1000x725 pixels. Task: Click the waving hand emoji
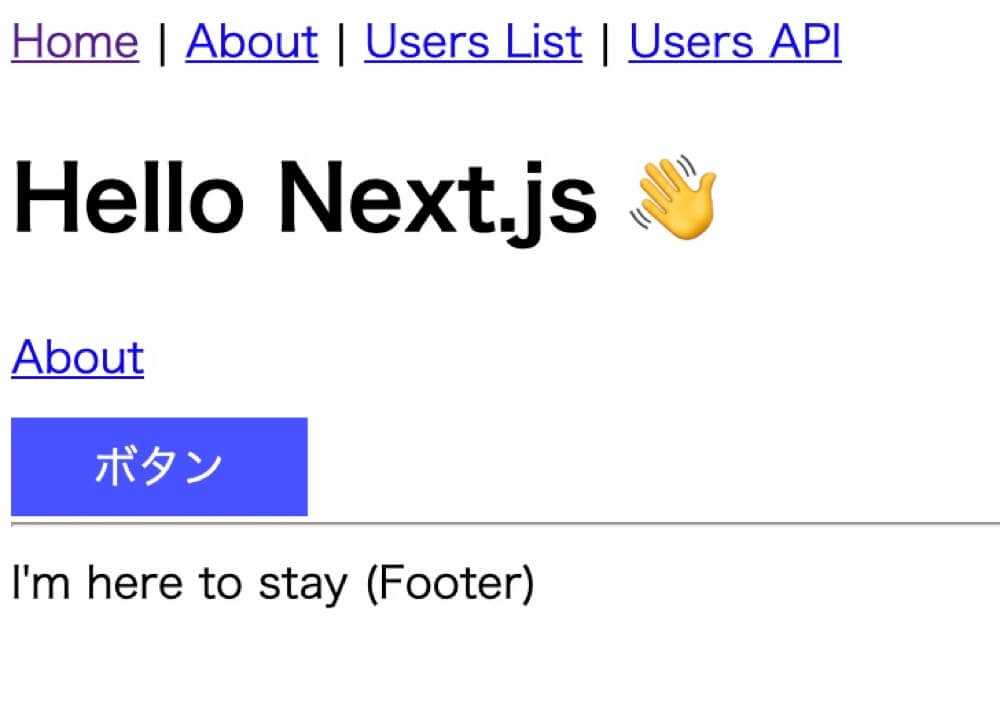(x=675, y=196)
